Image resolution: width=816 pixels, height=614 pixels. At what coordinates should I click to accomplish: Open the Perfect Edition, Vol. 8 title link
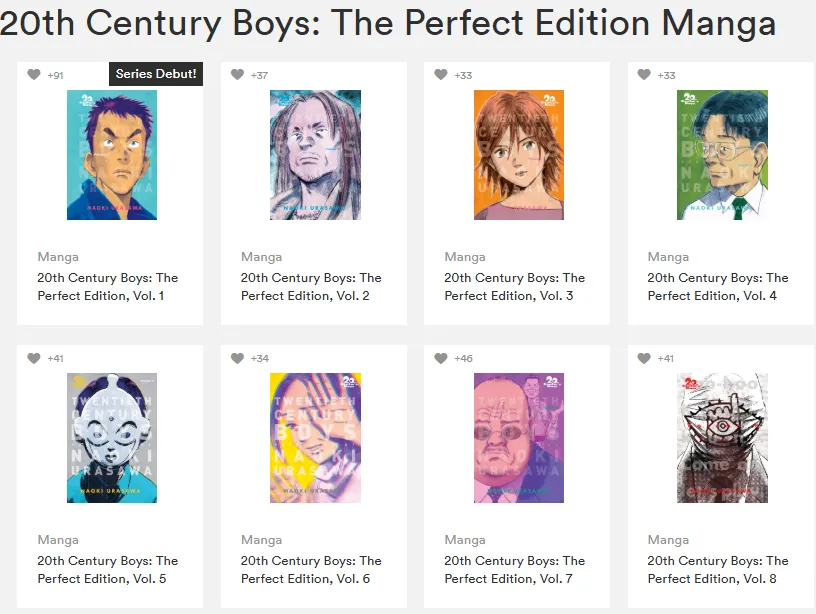pyautogui.click(x=718, y=570)
